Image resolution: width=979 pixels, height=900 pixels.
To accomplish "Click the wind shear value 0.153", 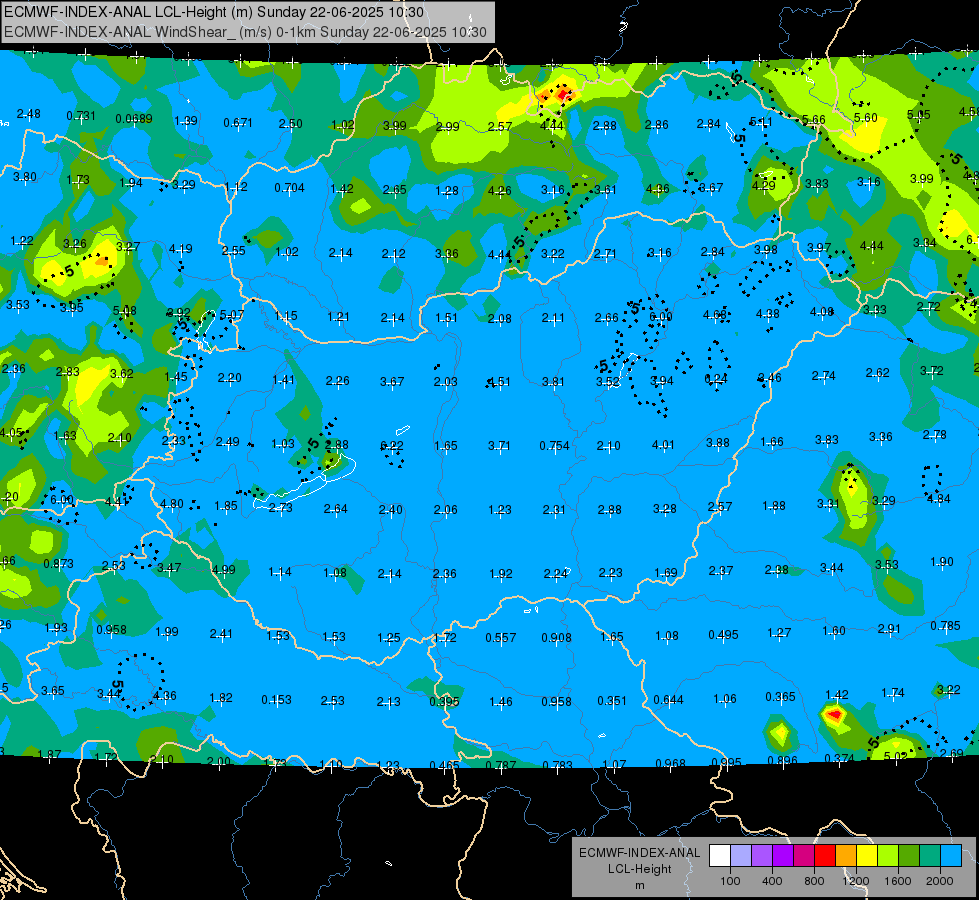I will [x=276, y=700].
